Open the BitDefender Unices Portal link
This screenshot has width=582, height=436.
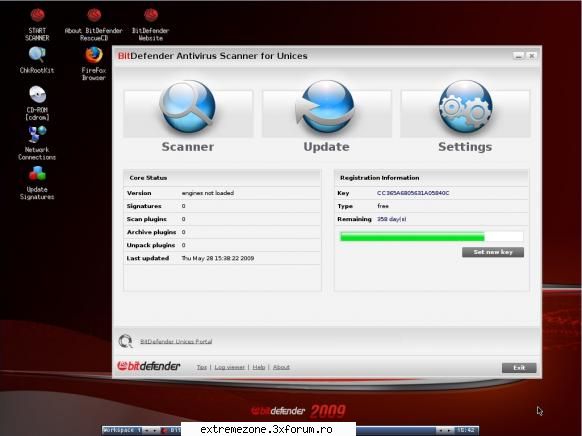176,341
